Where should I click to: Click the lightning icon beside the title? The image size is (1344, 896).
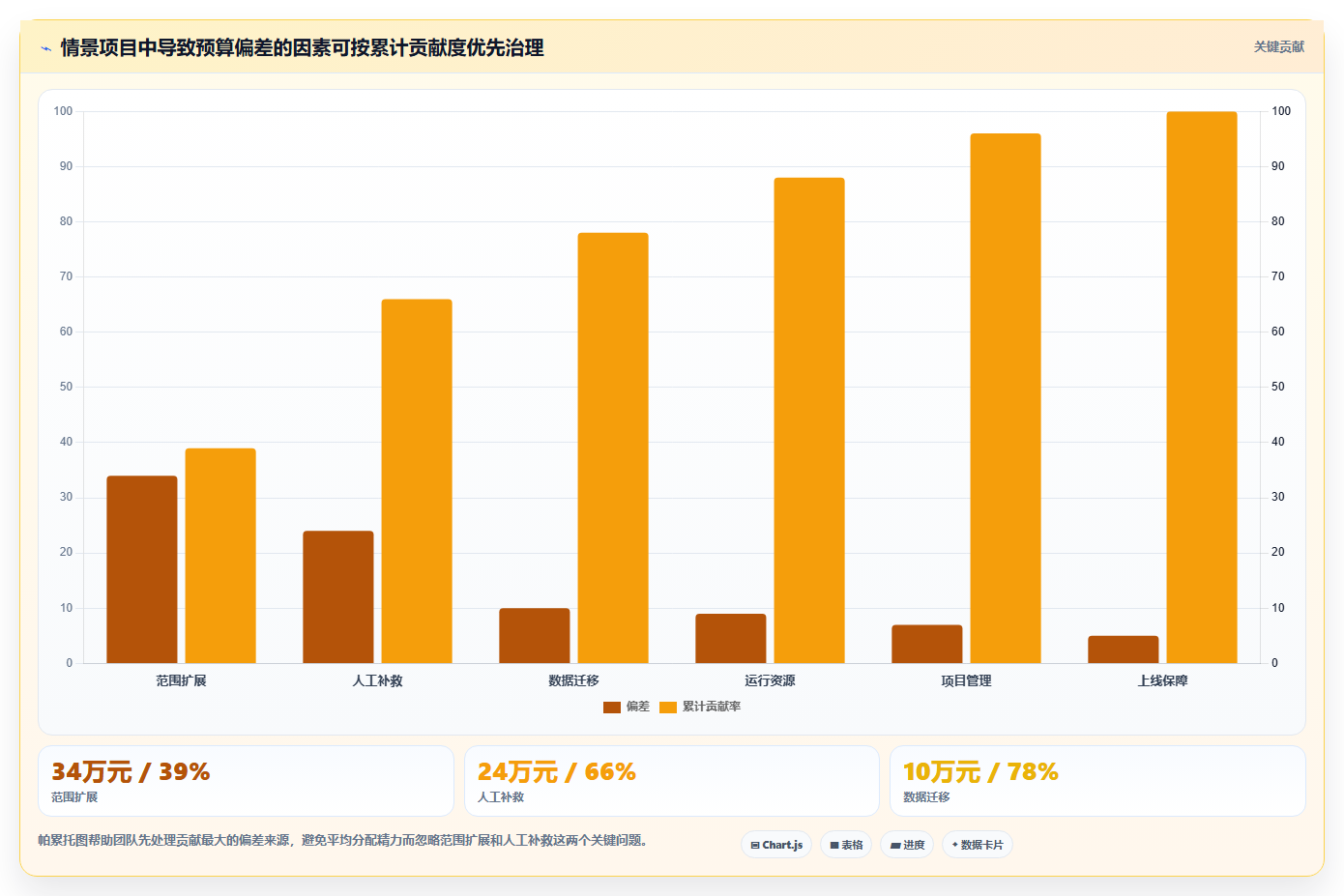click(45, 48)
